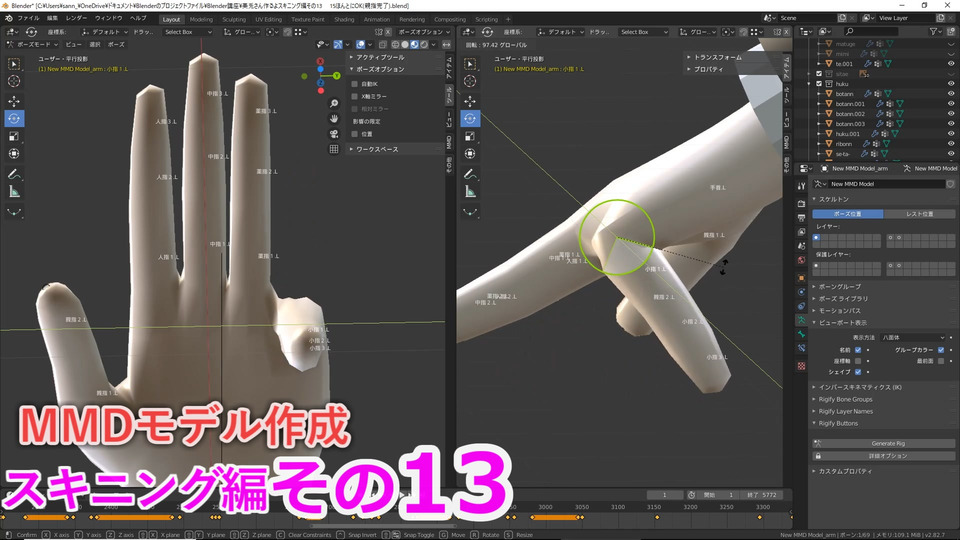Screen dimensions: 960x540
Task: Select the Move tool in left viewport
Action: (x=14, y=101)
